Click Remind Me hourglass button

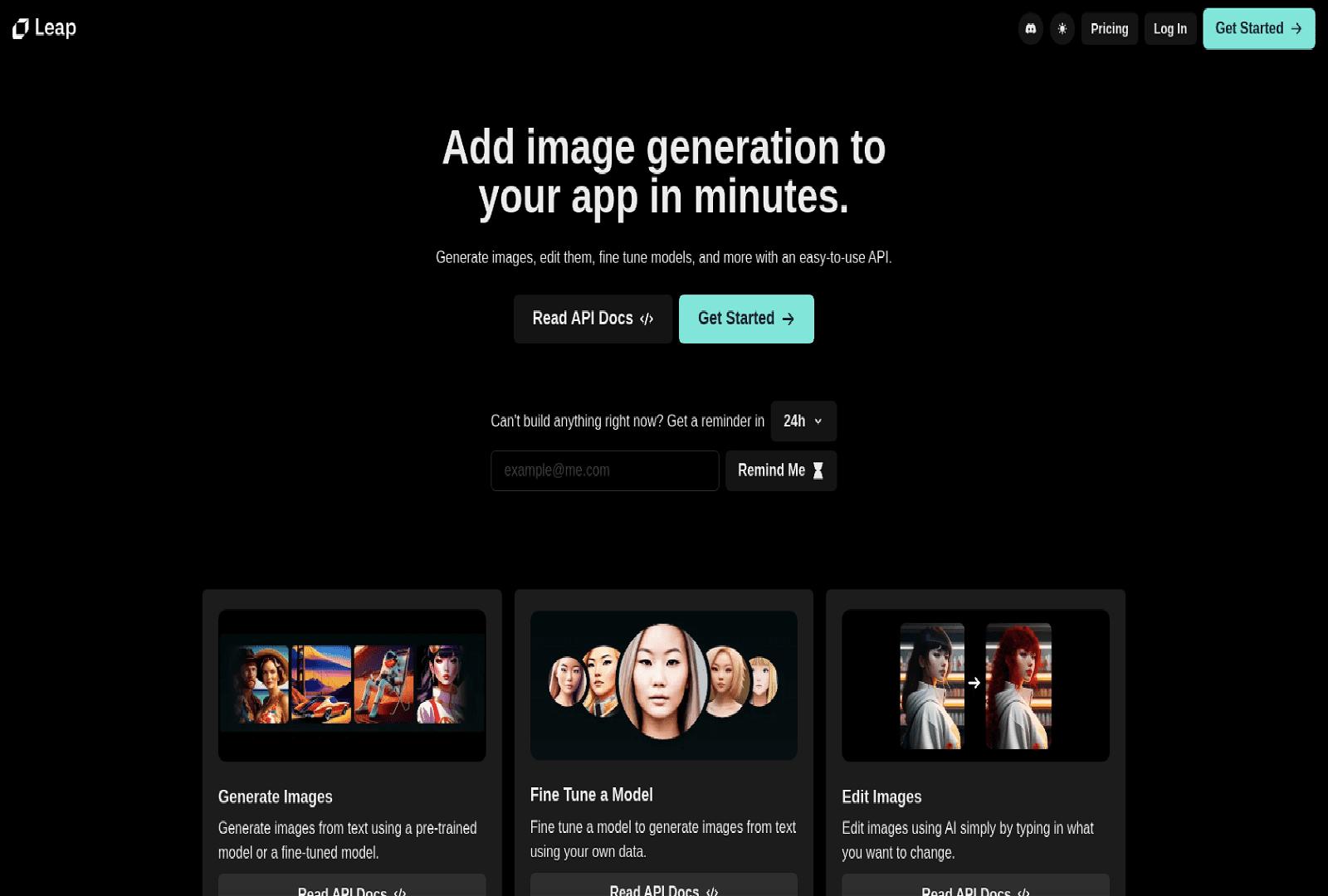tap(780, 470)
